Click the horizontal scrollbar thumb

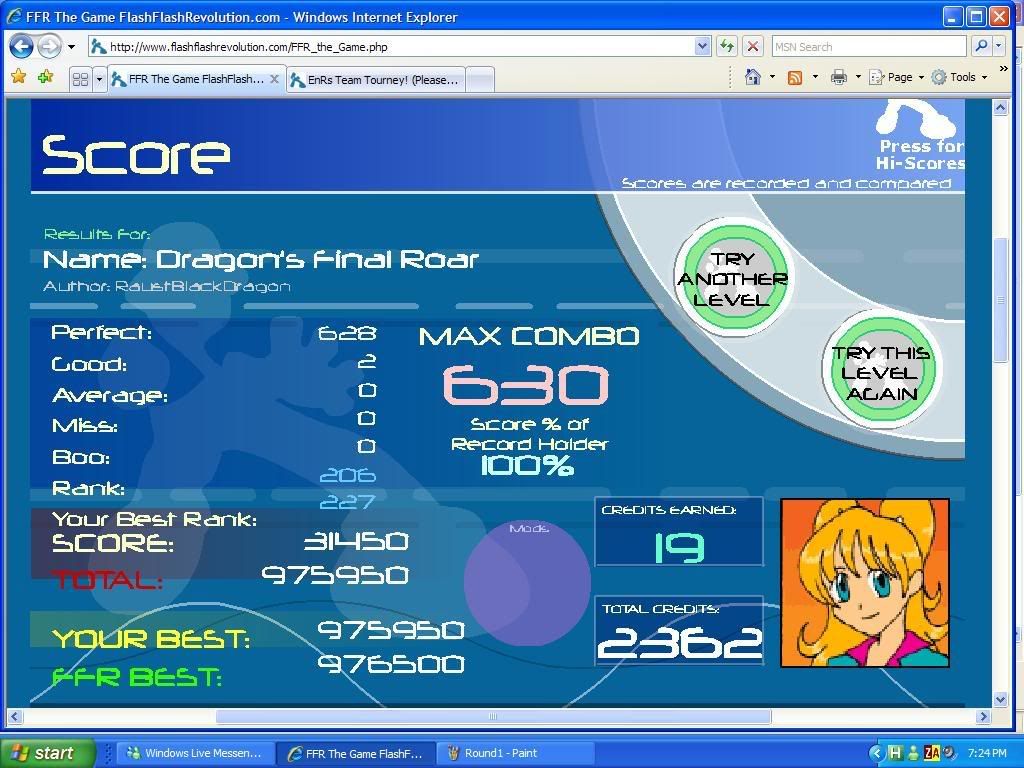click(x=493, y=716)
